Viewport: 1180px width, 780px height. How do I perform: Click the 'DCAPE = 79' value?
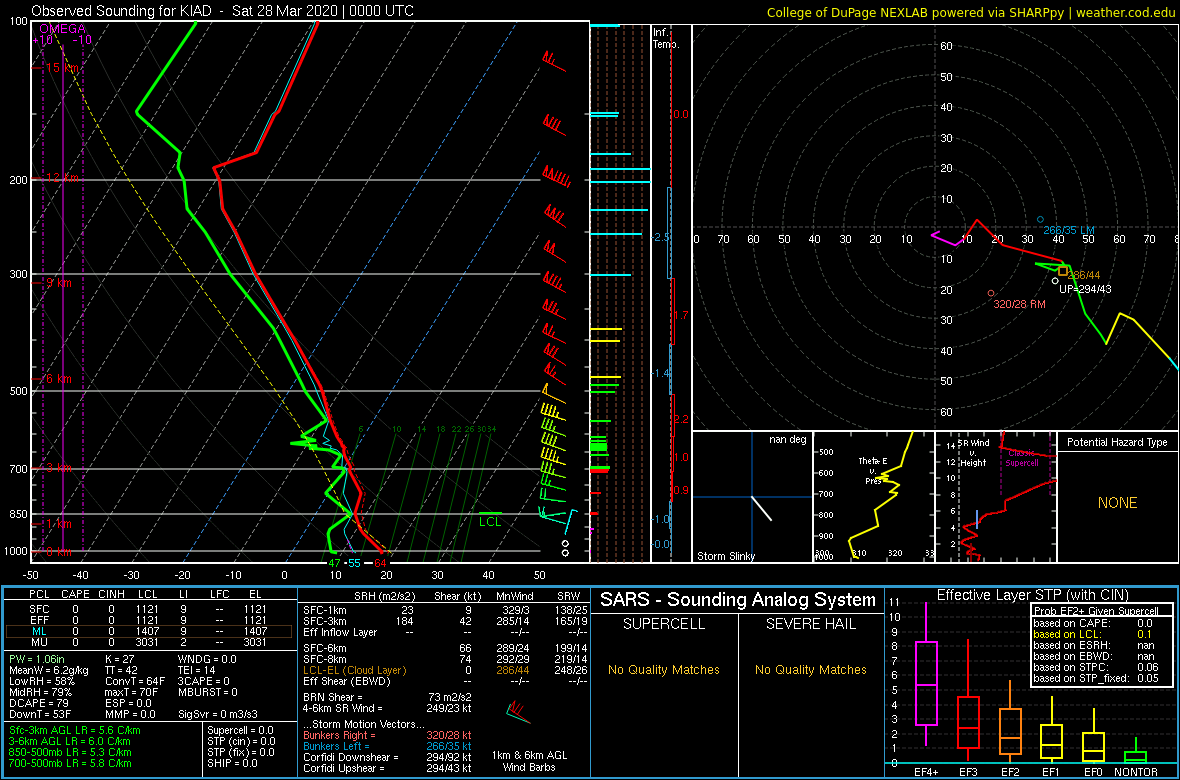[38, 703]
